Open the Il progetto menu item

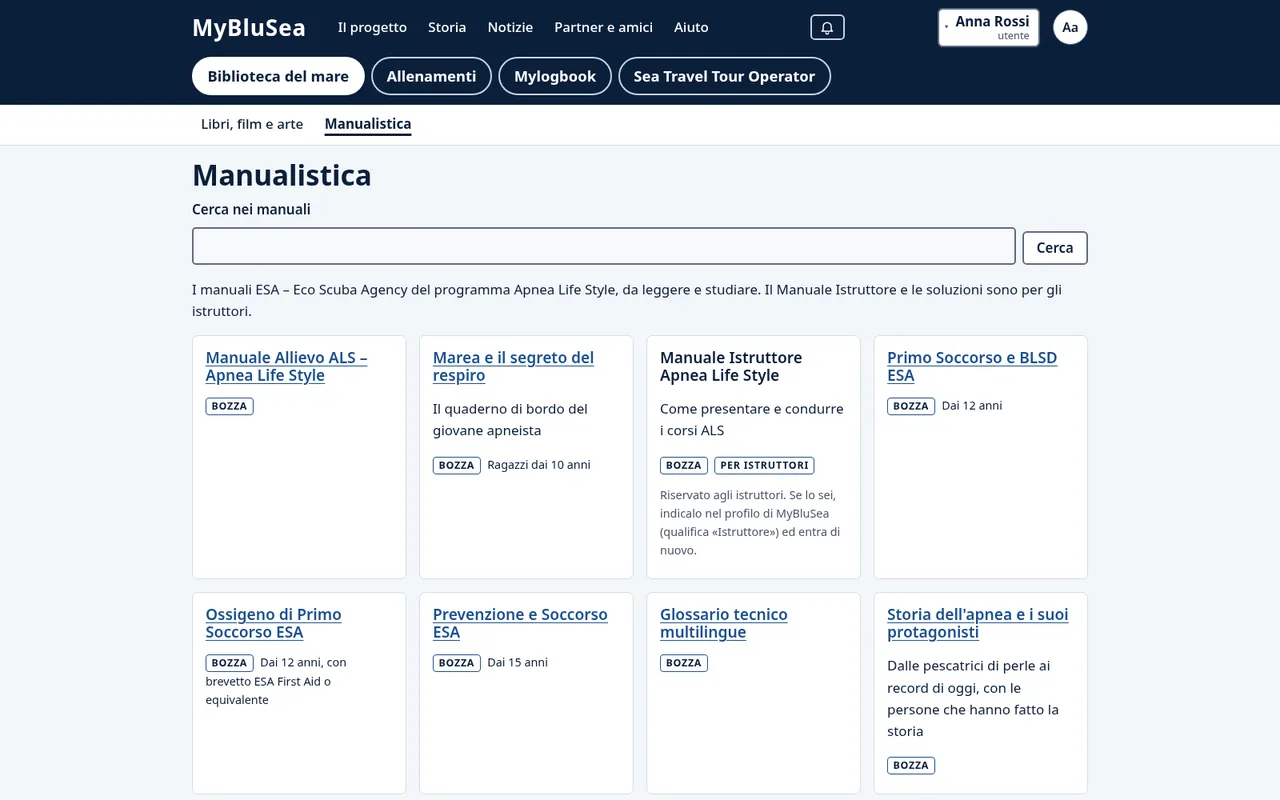point(372,28)
